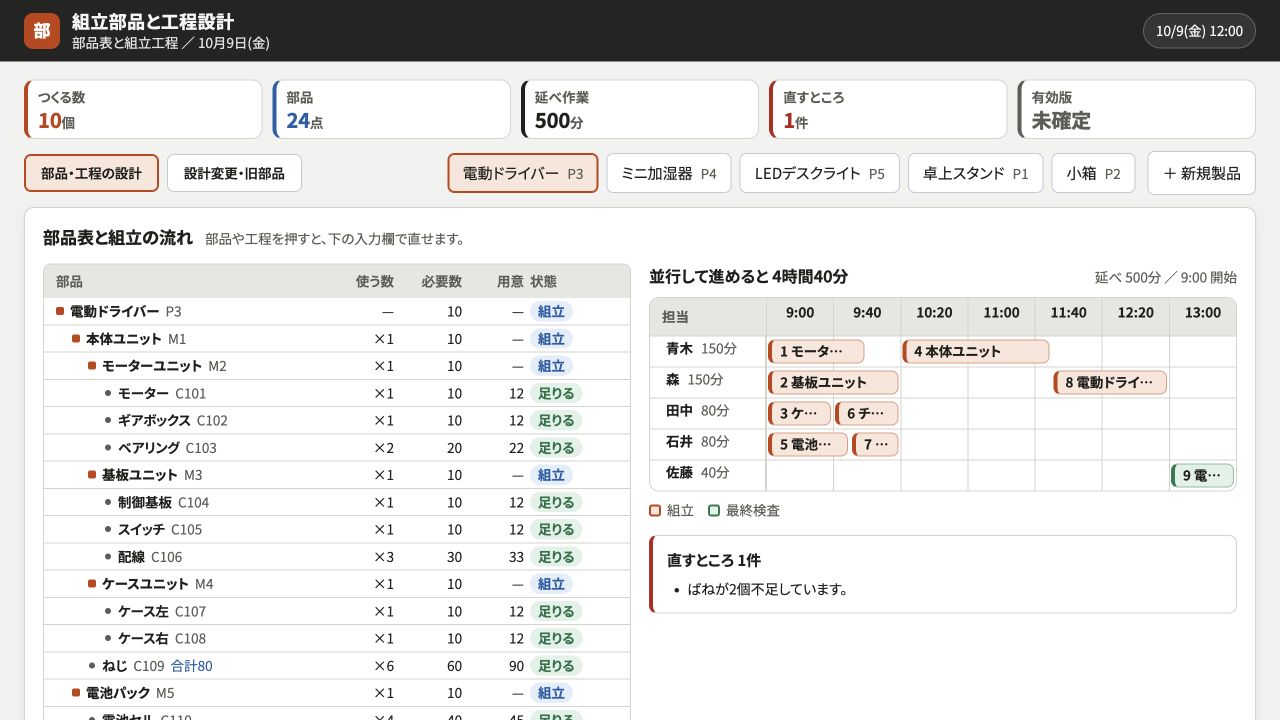Select the 基板ユニット M3 row
1280x720 pixels.
[337, 475]
